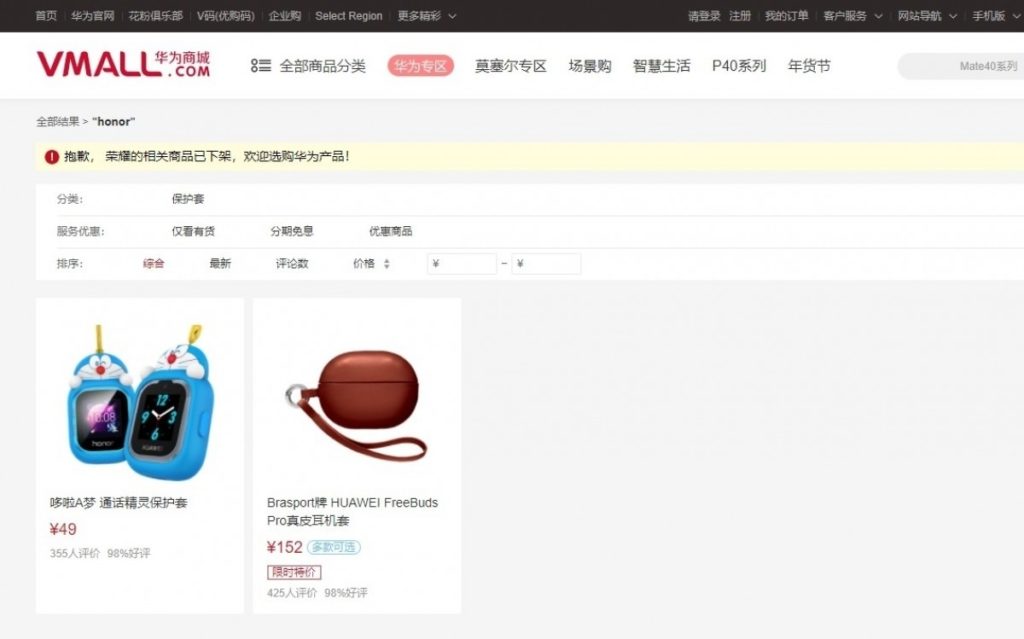Expand the 客户服务 dropdown menu
This screenshot has height=639, width=1024.
853,16
